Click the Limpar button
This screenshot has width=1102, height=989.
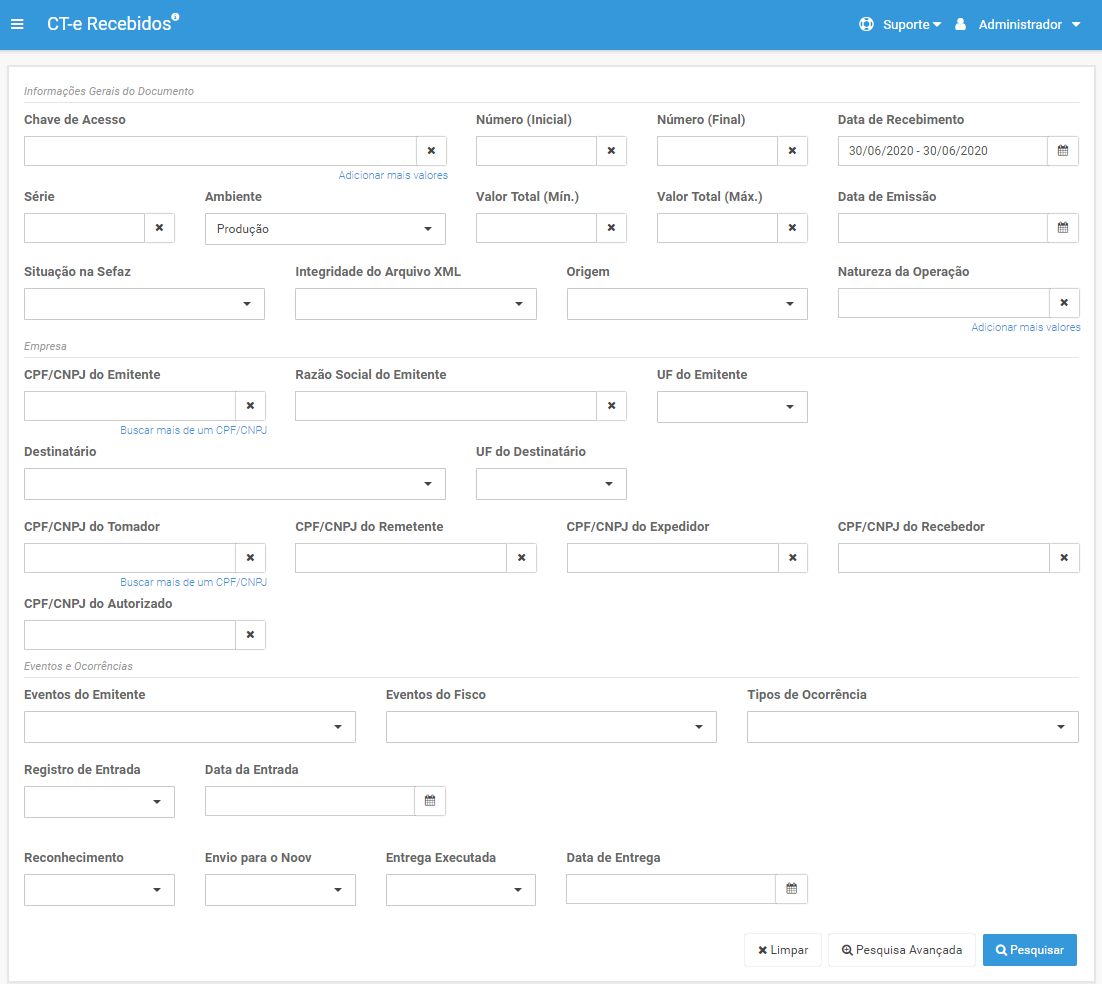782,951
